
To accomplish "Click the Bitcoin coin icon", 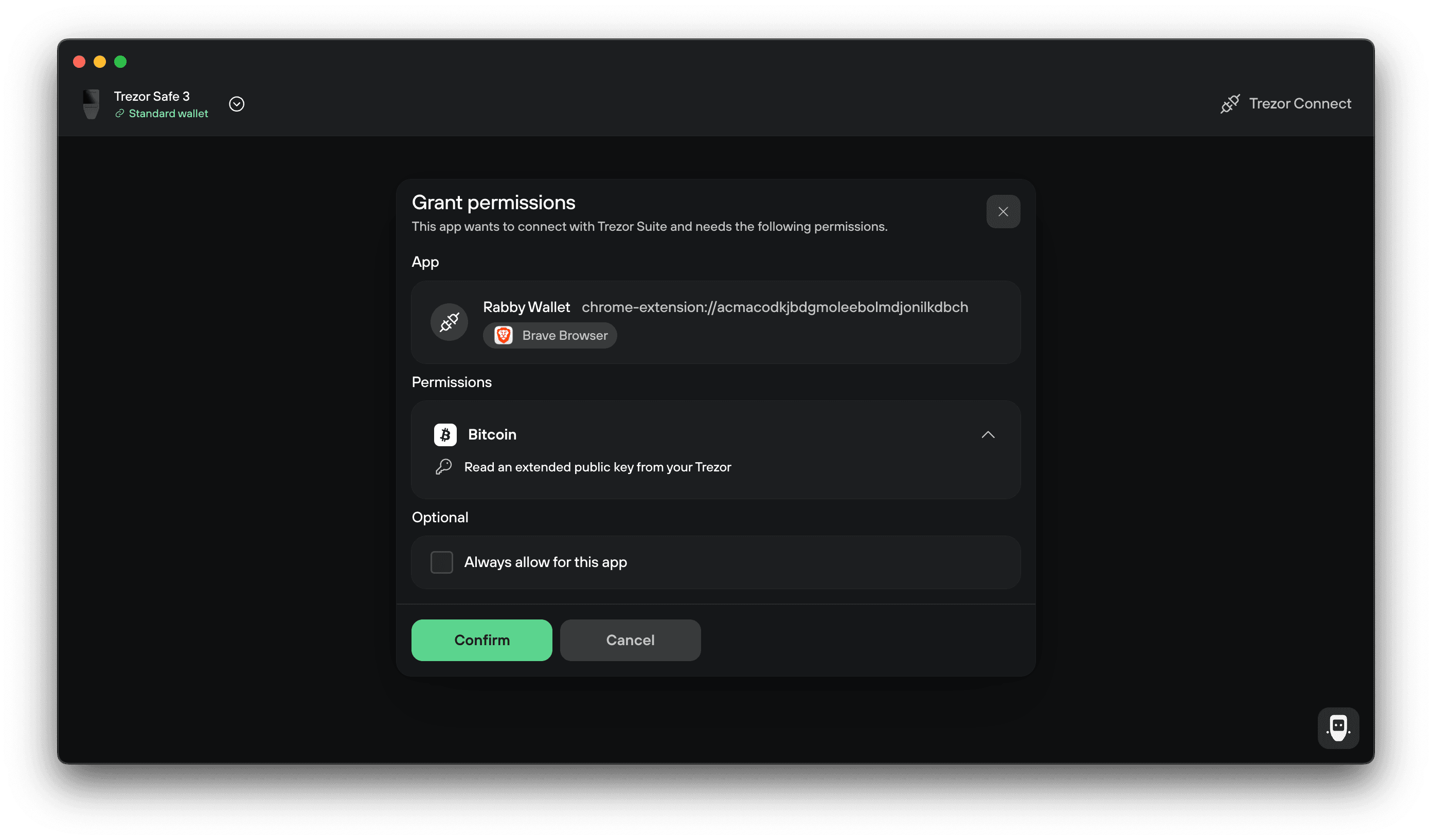I will (x=445, y=434).
